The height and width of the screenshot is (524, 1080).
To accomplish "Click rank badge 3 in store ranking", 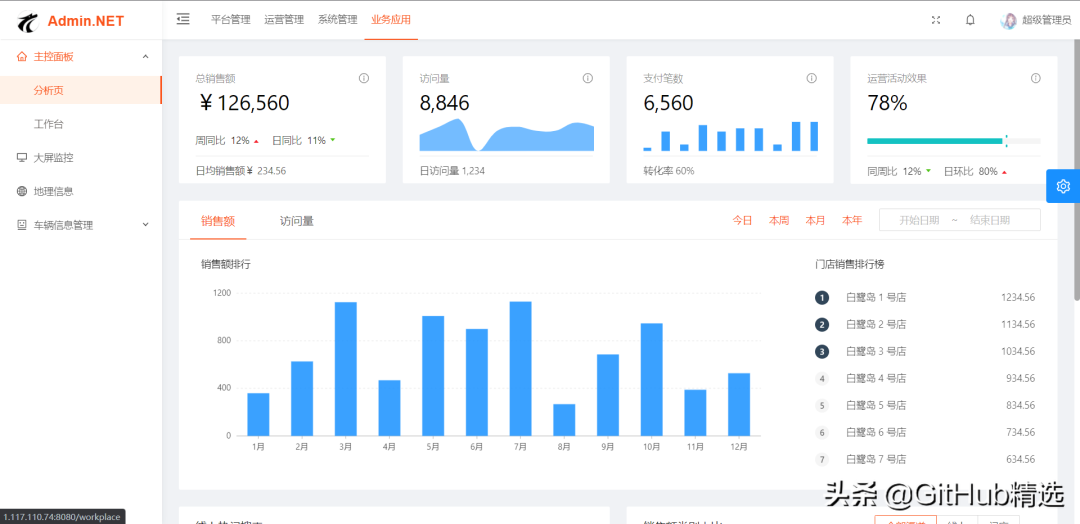I will (x=821, y=351).
